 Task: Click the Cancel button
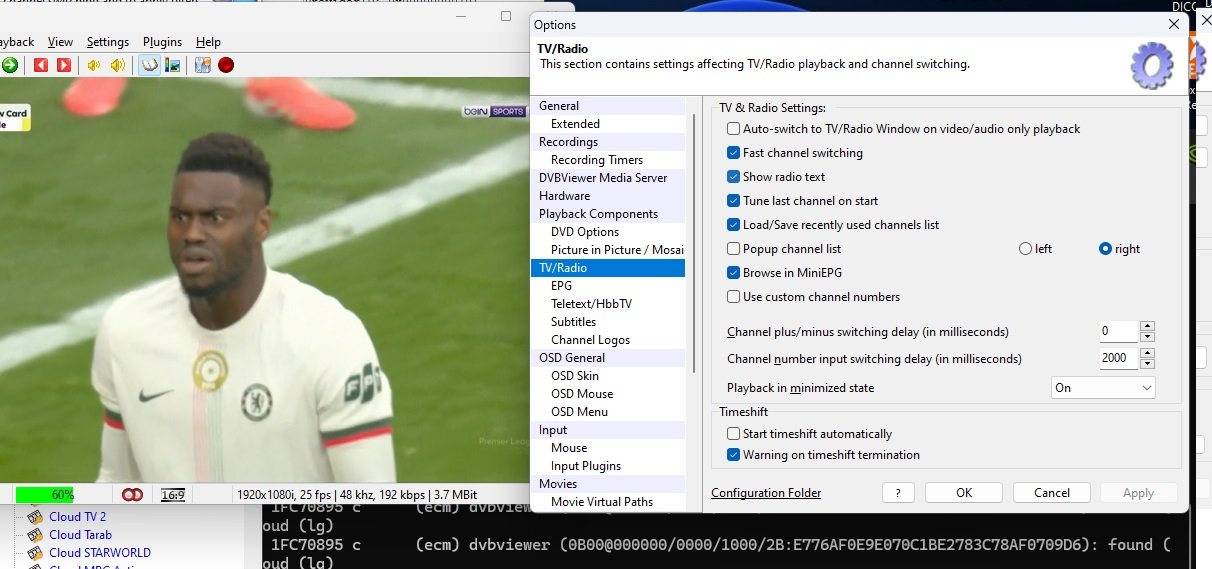tap(1052, 493)
